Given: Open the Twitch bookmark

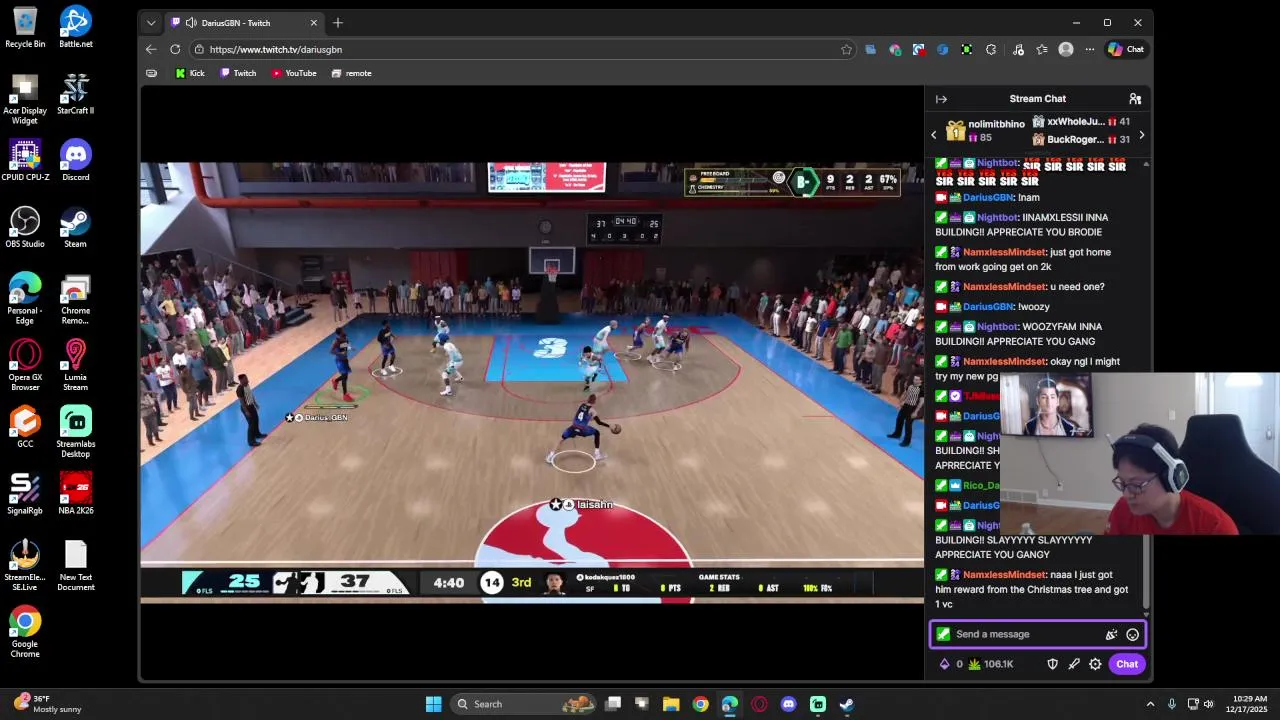Looking at the screenshot, I should click(238, 73).
